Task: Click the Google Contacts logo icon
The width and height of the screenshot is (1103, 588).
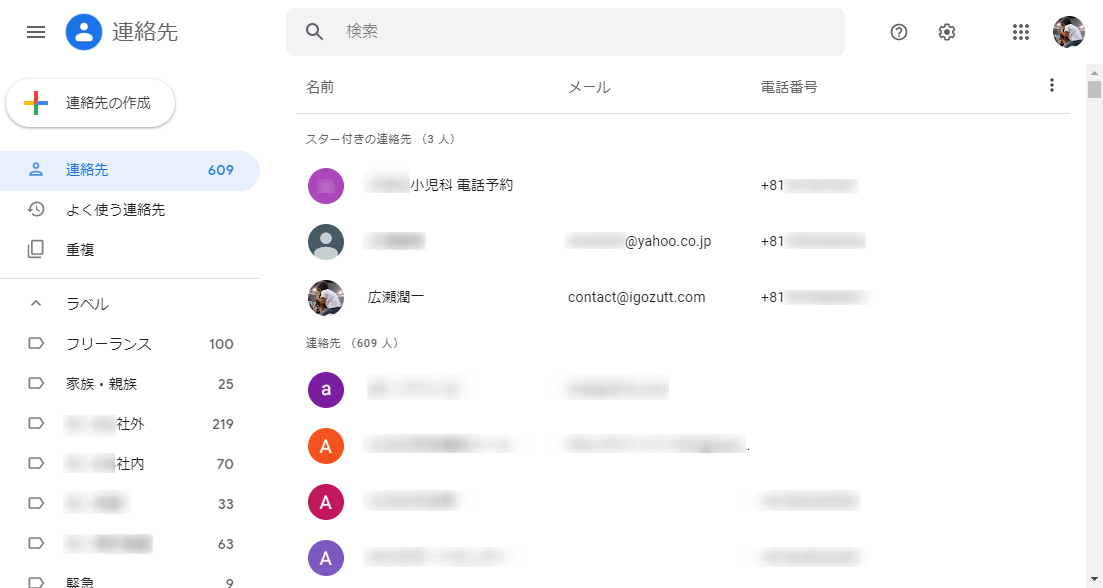Action: (84, 32)
